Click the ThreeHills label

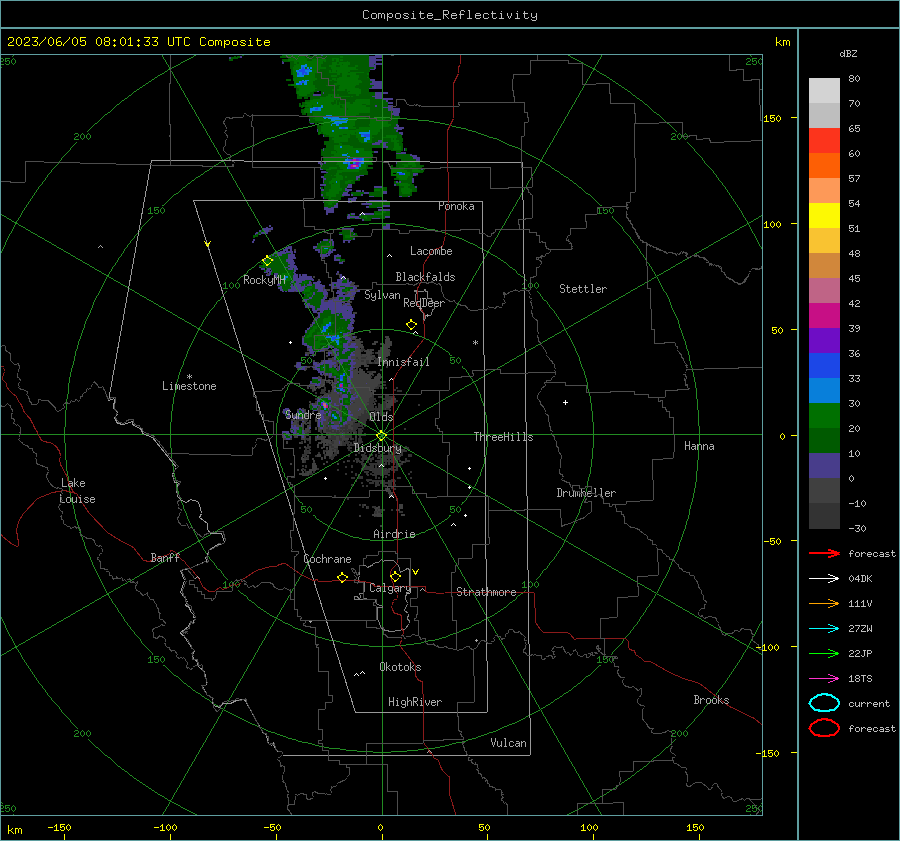(x=503, y=437)
